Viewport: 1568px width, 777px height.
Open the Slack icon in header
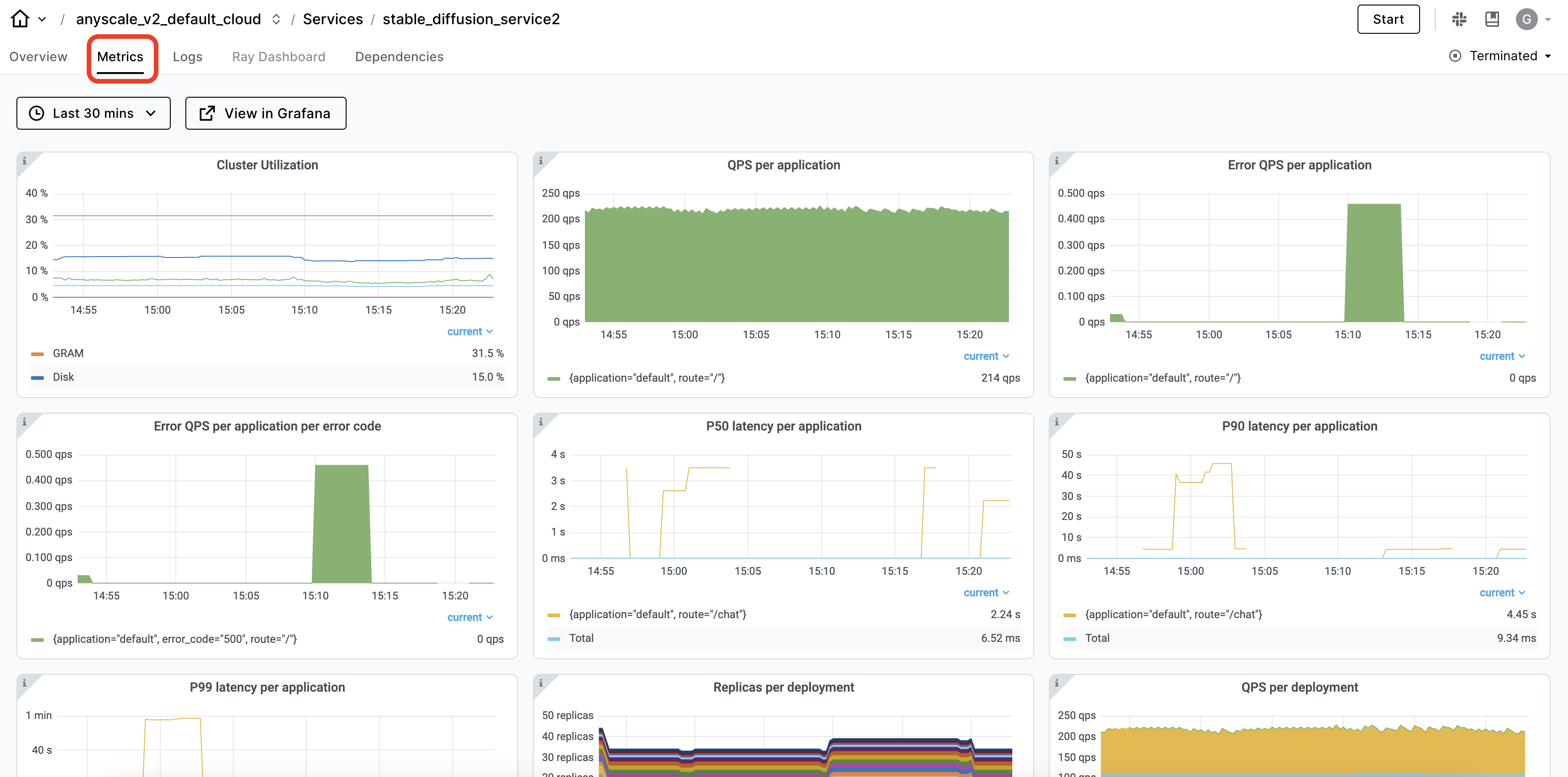pos(1458,19)
